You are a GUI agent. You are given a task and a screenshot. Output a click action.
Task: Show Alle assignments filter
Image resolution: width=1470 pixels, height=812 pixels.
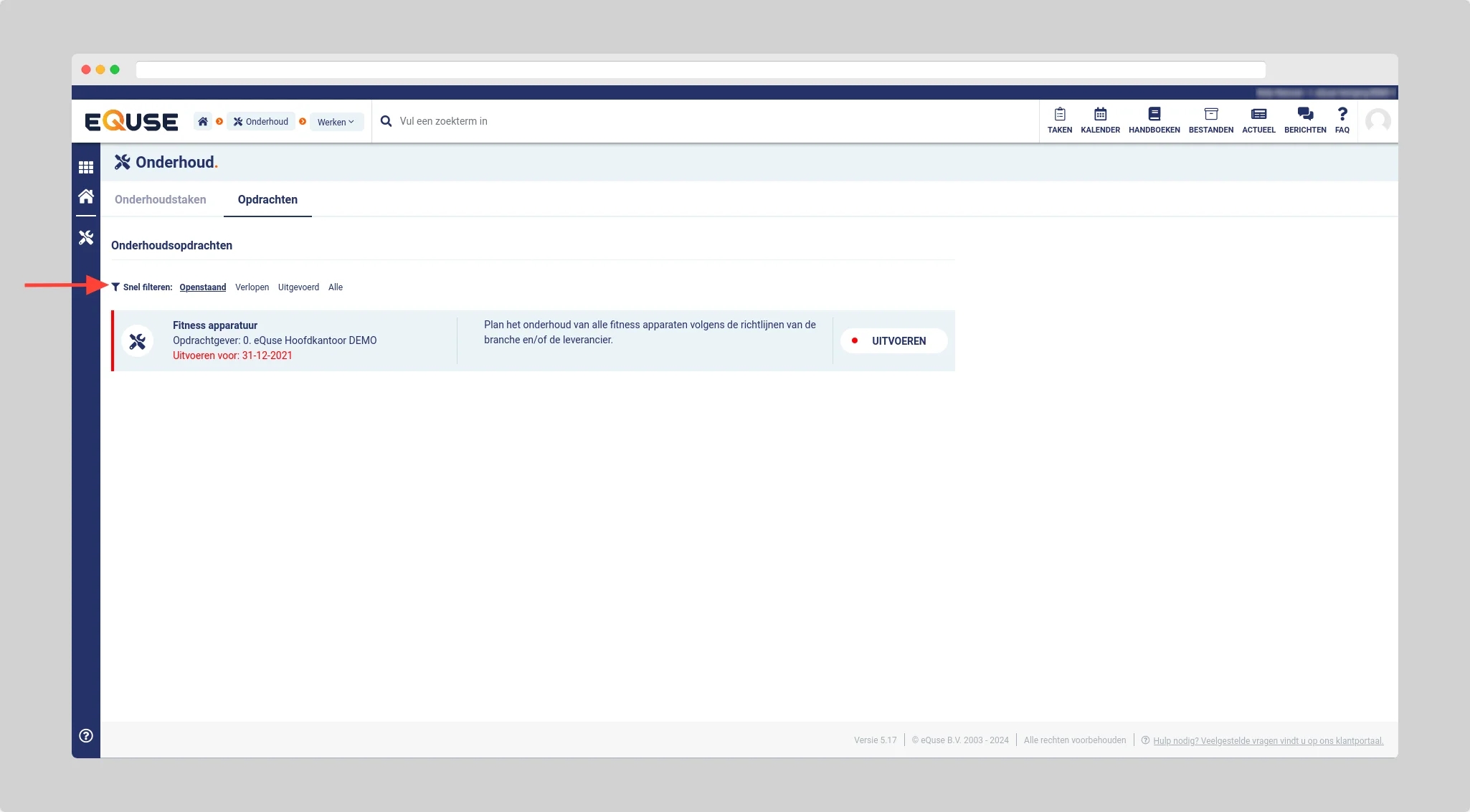click(x=336, y=287)
